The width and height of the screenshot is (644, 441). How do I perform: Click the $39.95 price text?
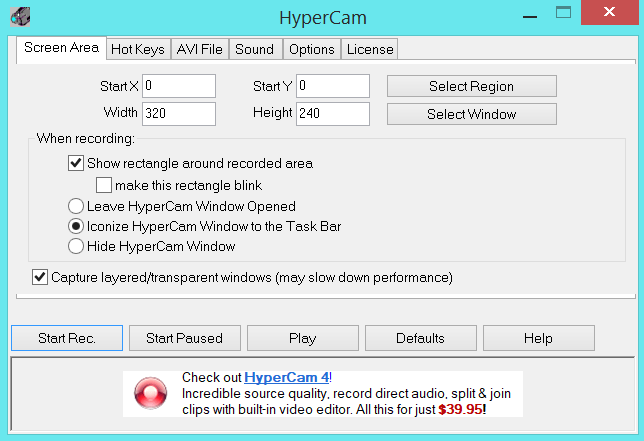460,409
